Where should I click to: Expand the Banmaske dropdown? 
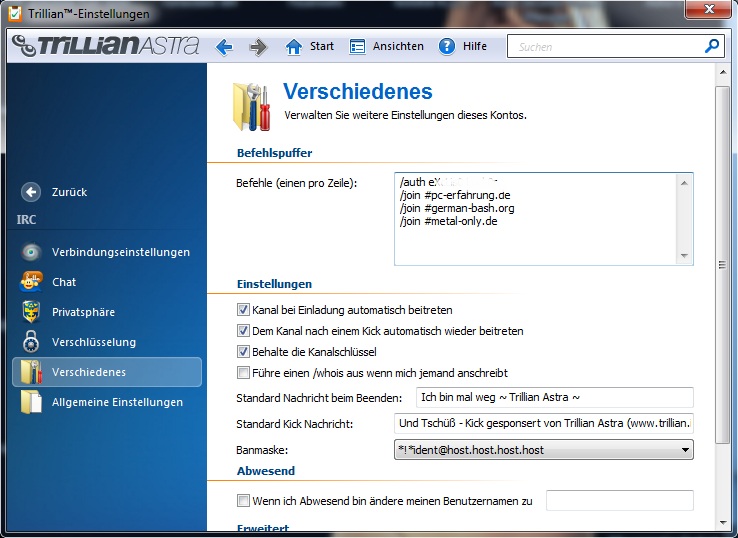tap(684, 451)
